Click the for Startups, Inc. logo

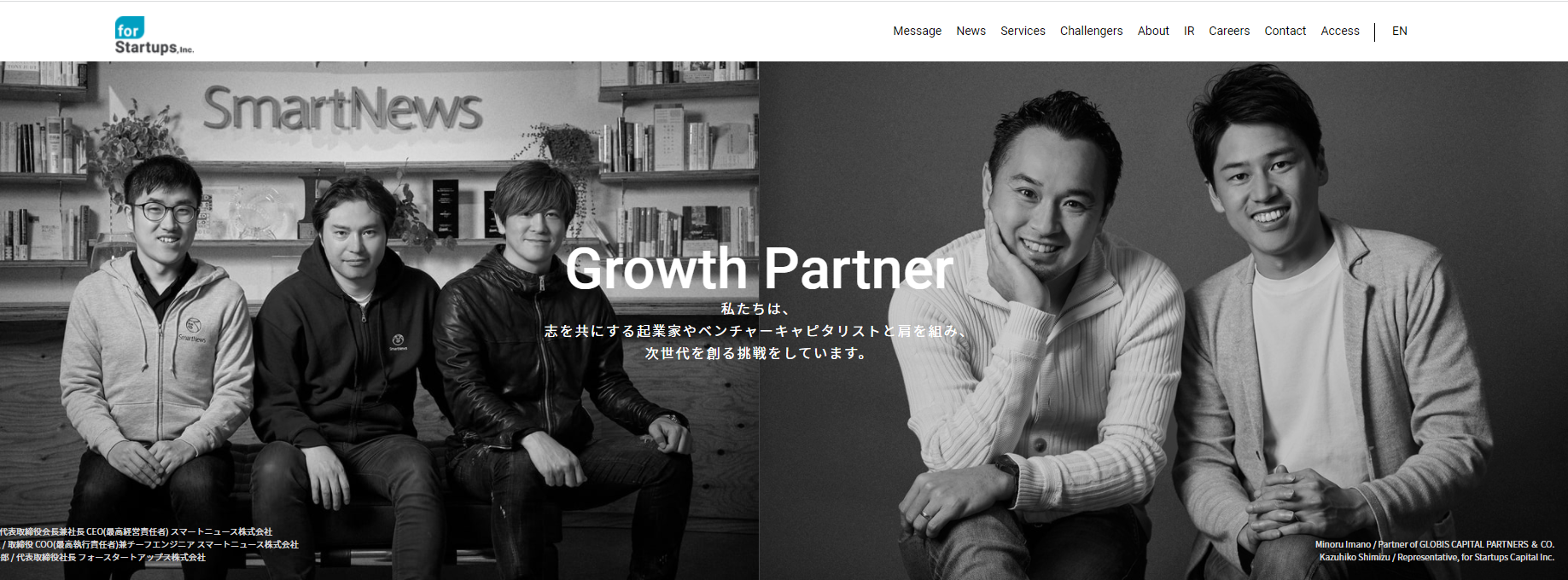pyautogui.click(x=154, y=36)
